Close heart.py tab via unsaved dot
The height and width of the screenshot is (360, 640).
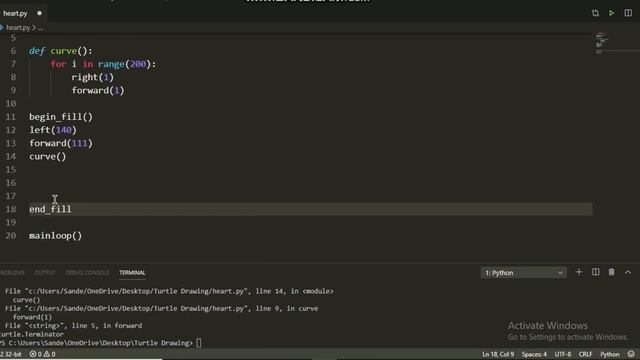[x=39, y=13]
